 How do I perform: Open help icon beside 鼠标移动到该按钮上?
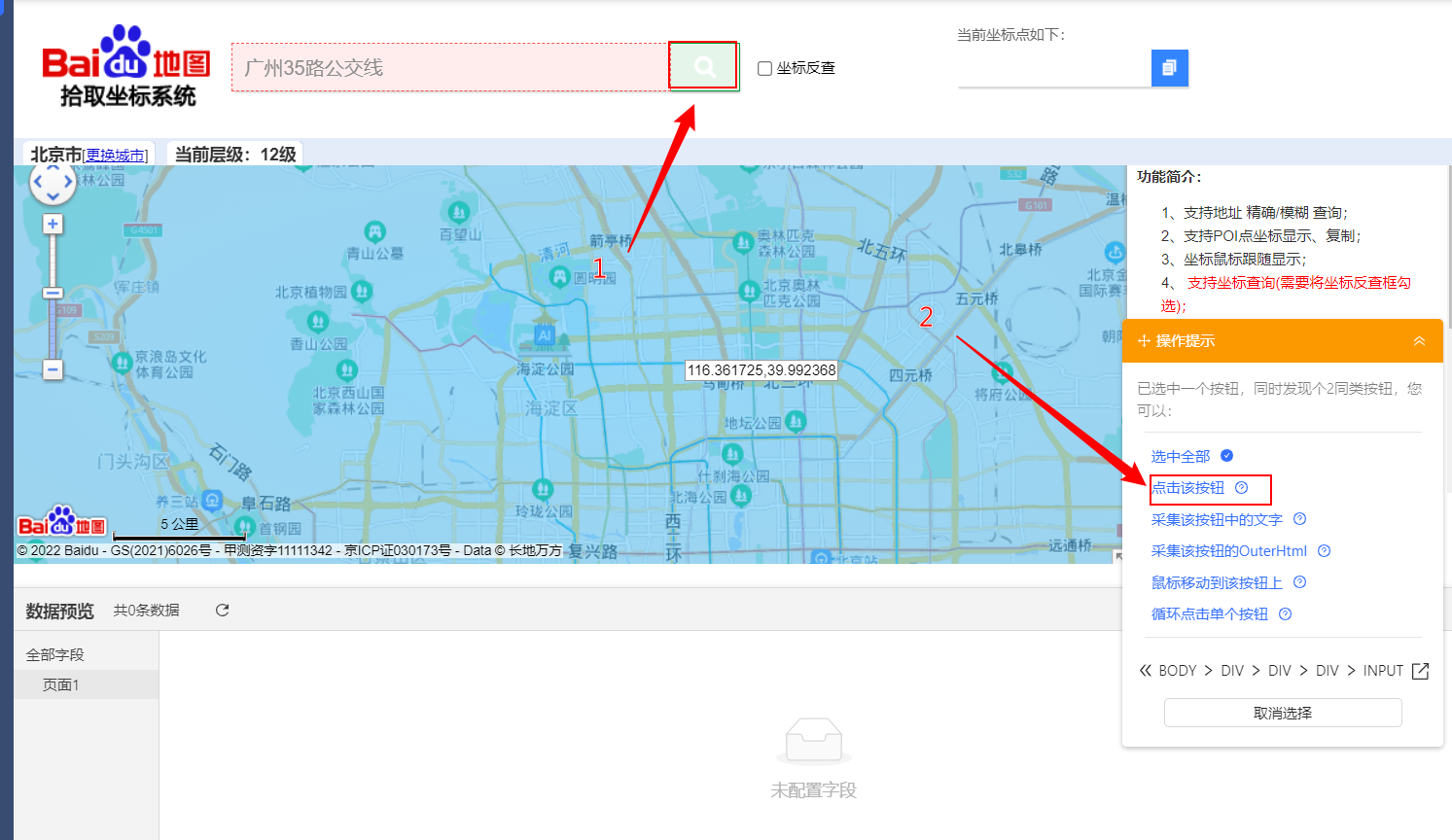click(1299, 582)
